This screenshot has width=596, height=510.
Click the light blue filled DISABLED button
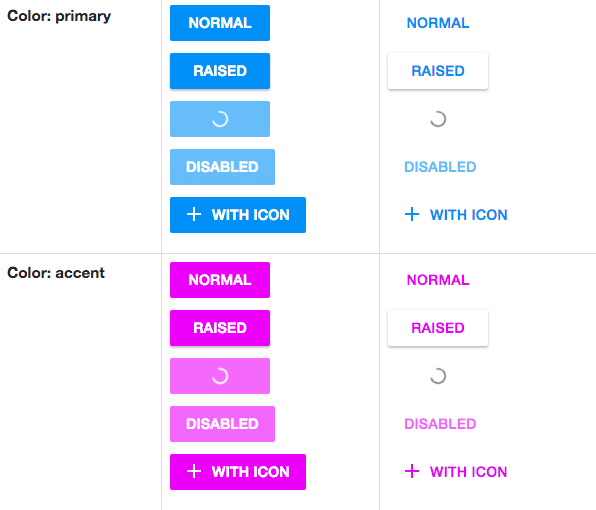click(222, 167)
